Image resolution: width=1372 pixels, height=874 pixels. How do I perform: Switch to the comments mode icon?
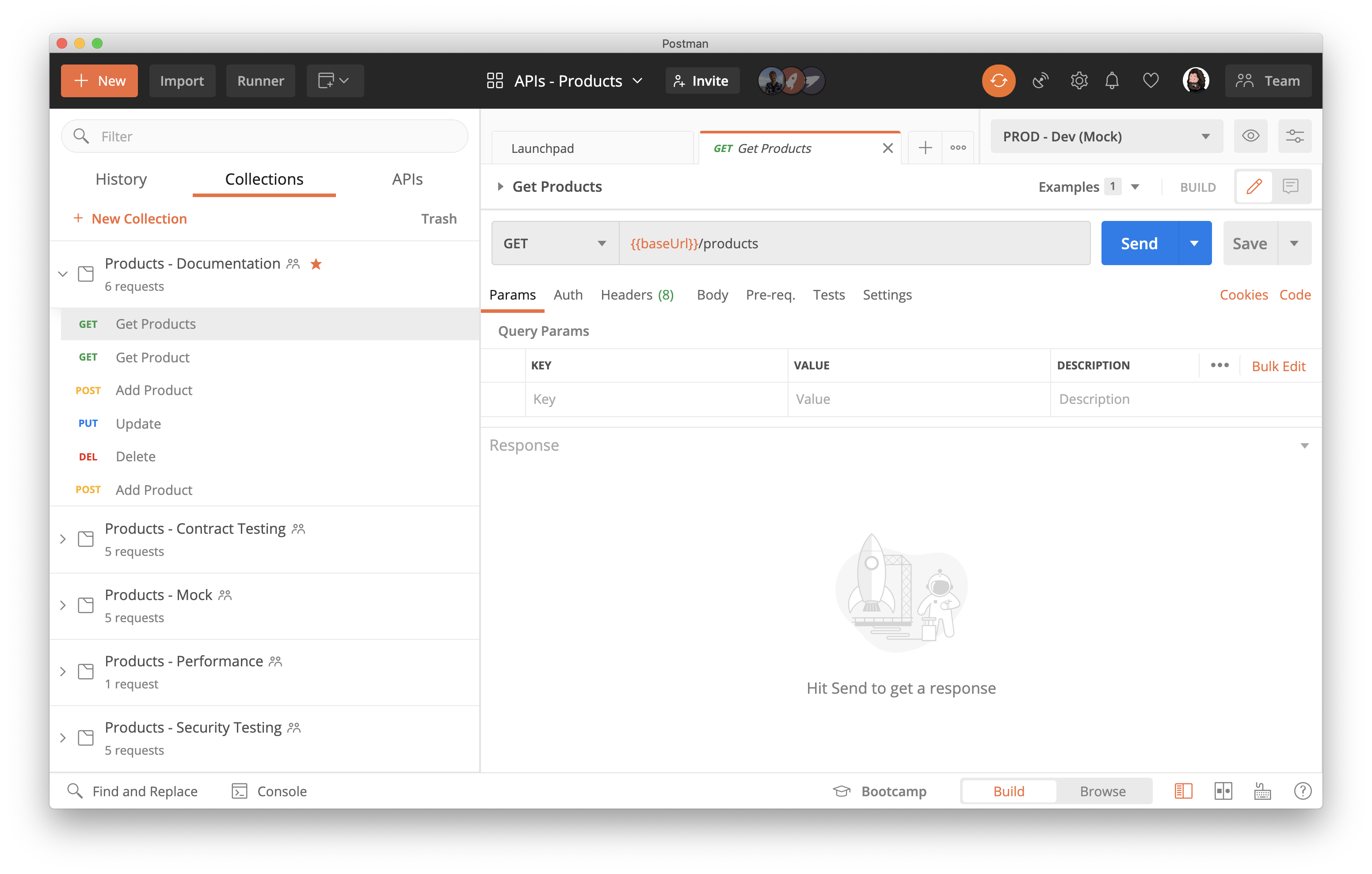click(1290, 186)
